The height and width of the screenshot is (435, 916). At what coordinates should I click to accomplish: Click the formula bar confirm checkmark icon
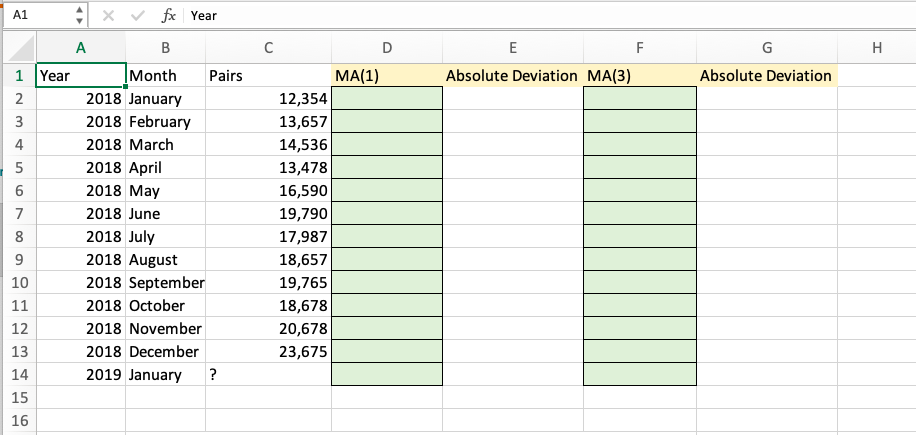point(138,16)
